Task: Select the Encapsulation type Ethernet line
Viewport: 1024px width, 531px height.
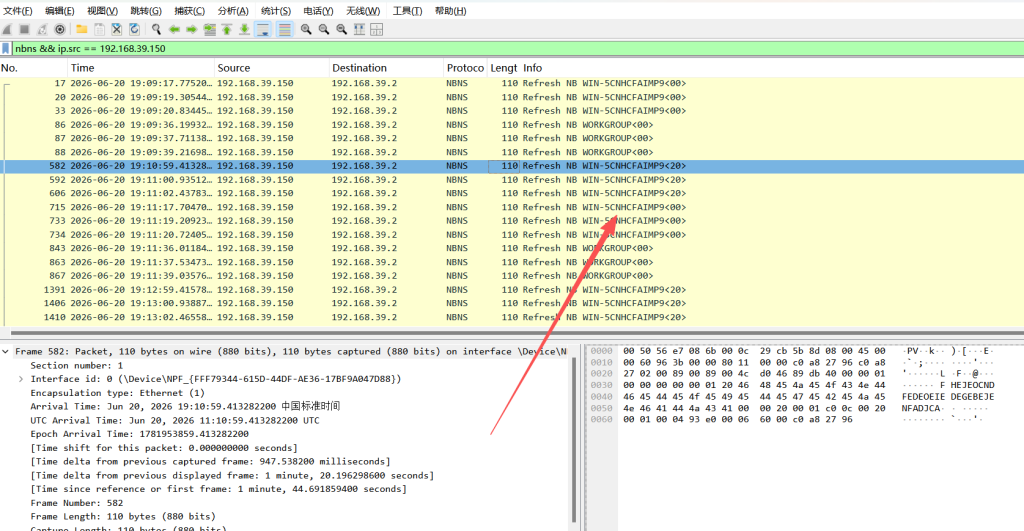Action: point(118,393)
